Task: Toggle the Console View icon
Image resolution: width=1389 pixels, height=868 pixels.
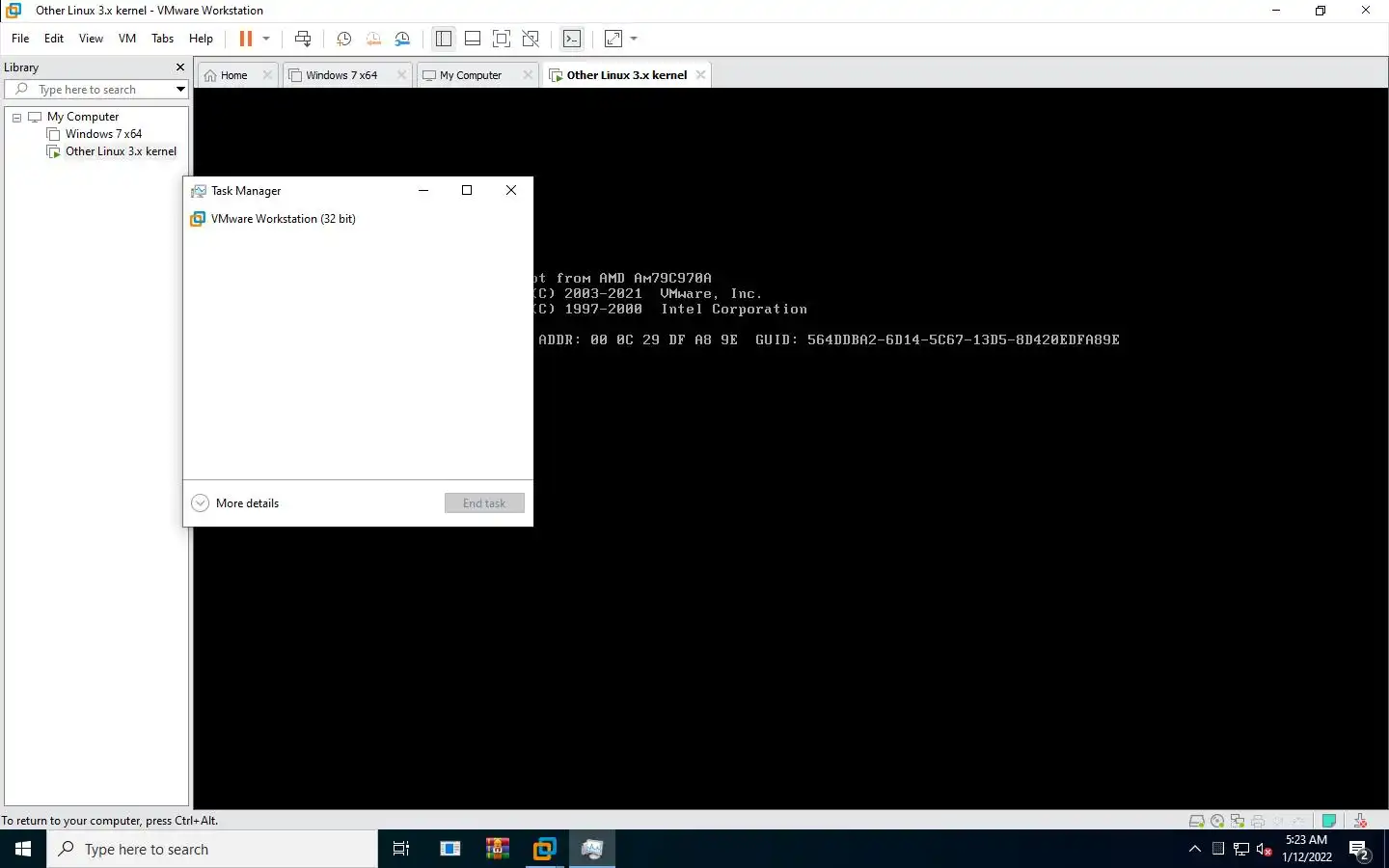Action: 572,39
